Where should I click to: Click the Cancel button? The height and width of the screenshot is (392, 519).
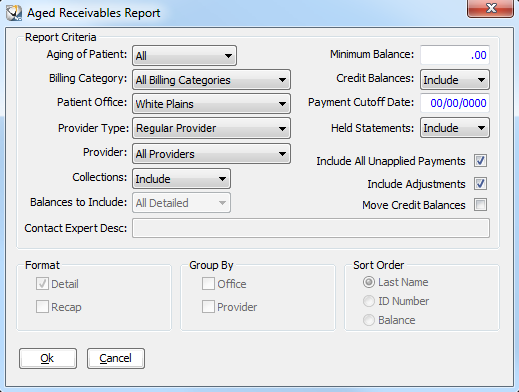point(116,358)
